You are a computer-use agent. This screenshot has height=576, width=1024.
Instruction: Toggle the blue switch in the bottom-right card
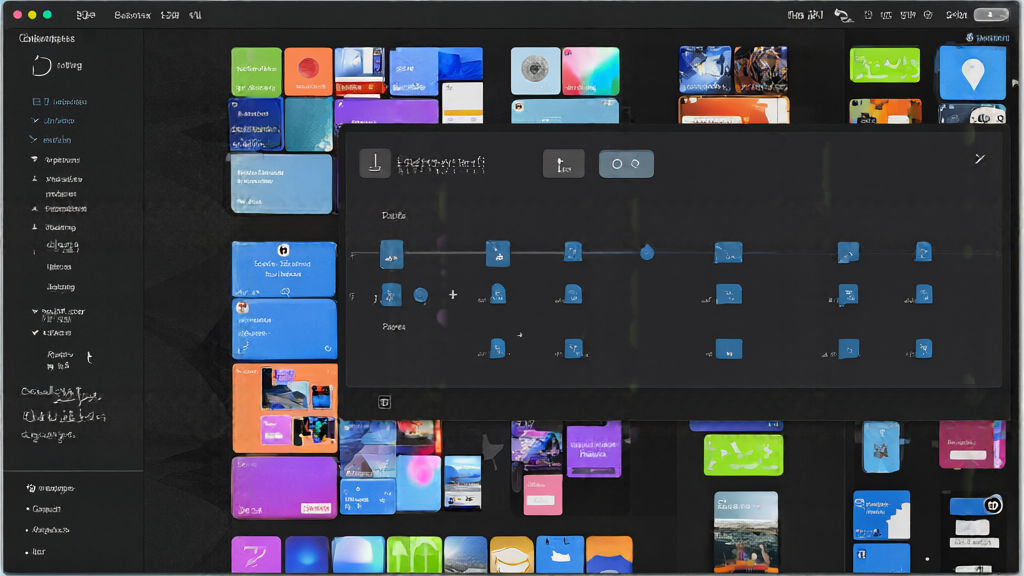976,505
